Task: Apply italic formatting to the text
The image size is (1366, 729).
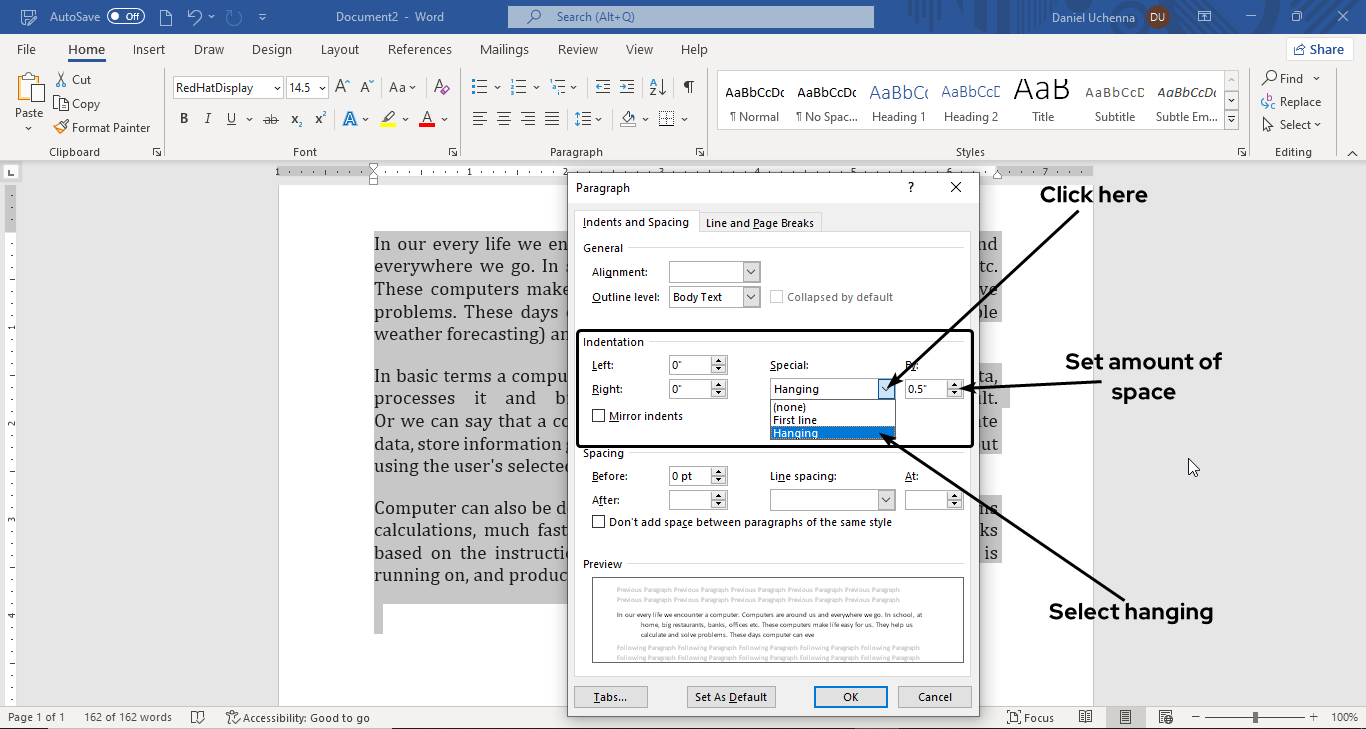Action: [208, 119]
